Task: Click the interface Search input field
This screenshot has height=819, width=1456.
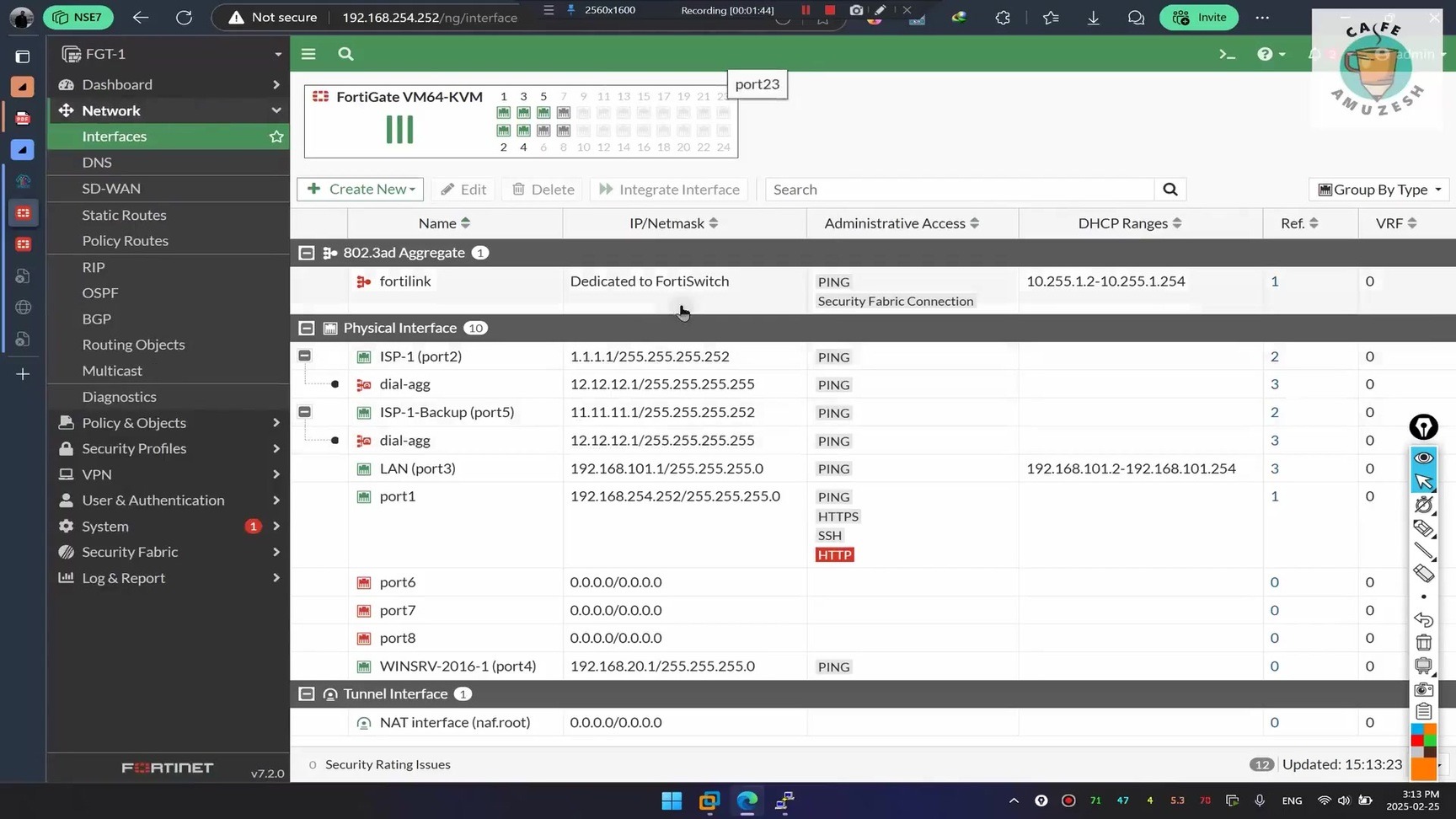Action: point(959,190)
